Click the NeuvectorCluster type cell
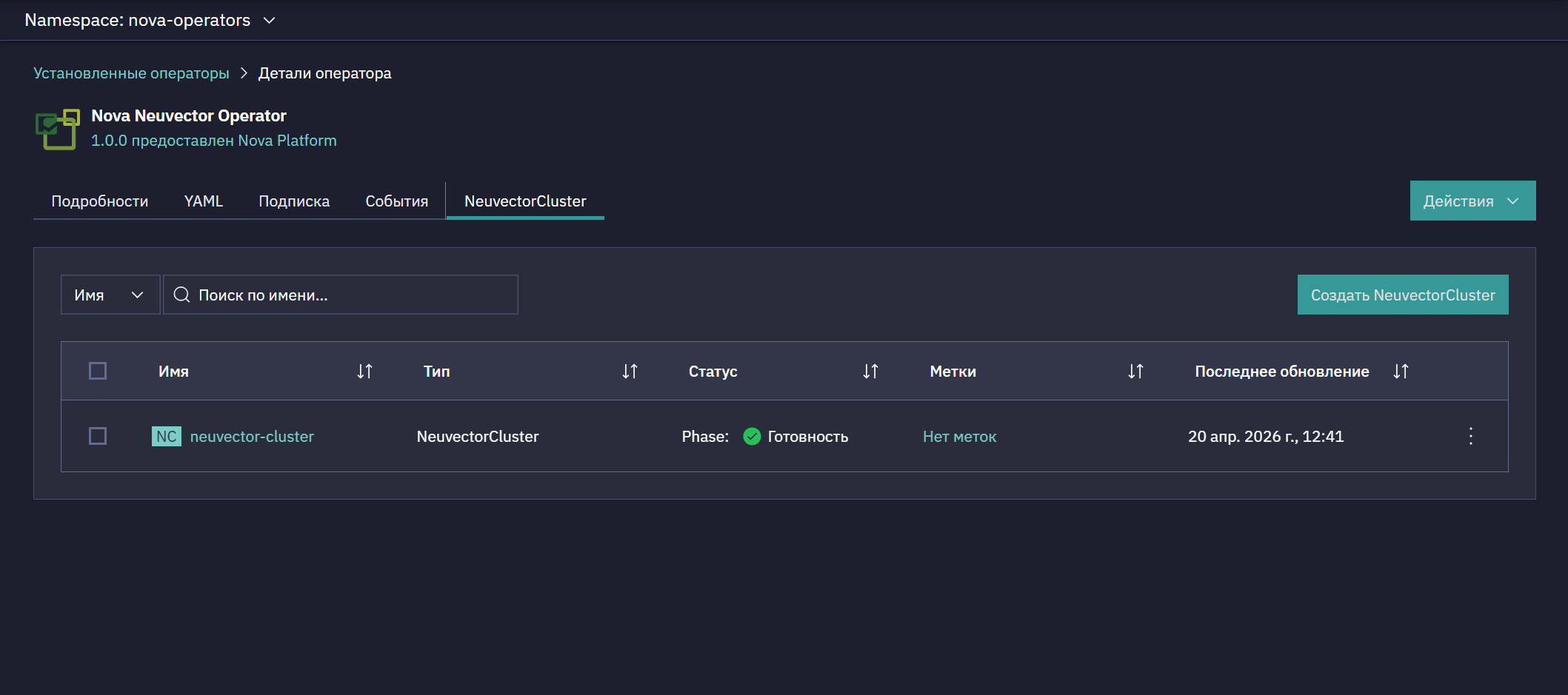The width and height of the screenshot is (1568, 695). coord(478,437)
